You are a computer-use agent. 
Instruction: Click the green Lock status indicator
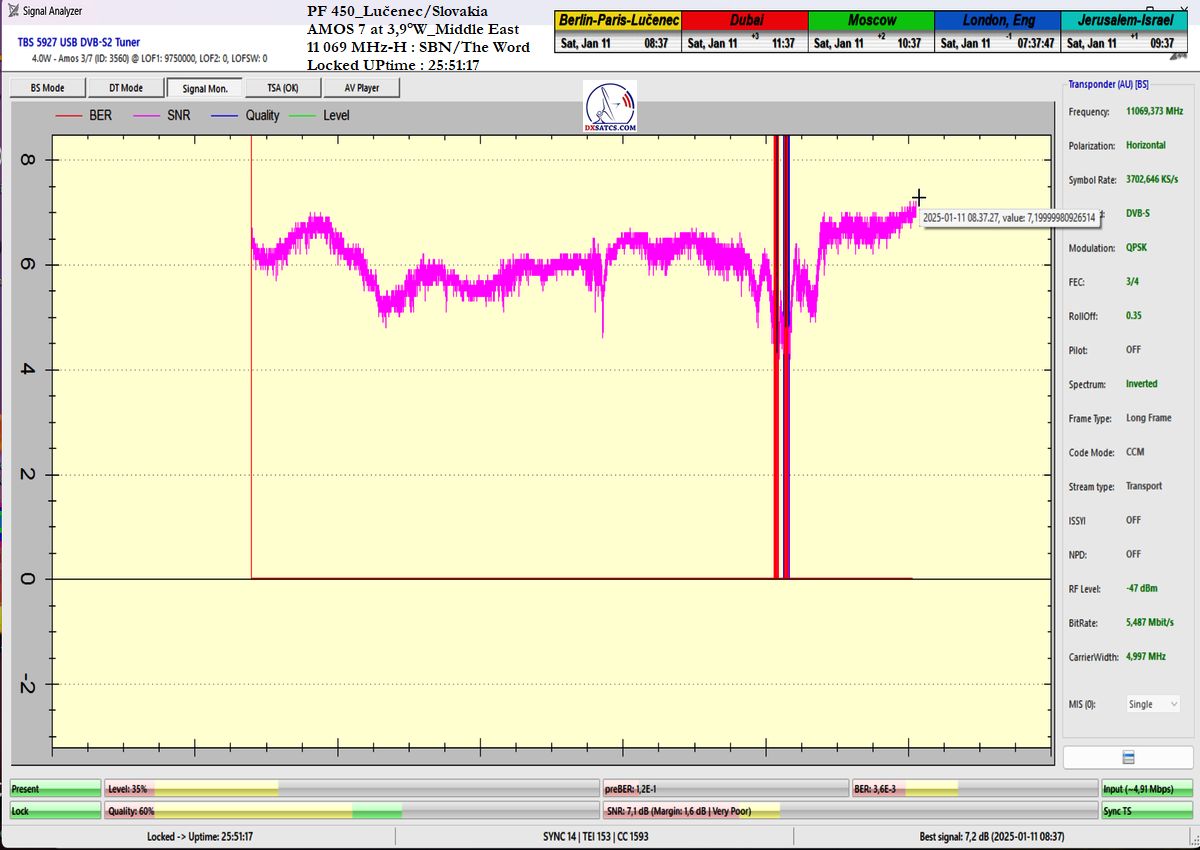(x=55, y=811)
